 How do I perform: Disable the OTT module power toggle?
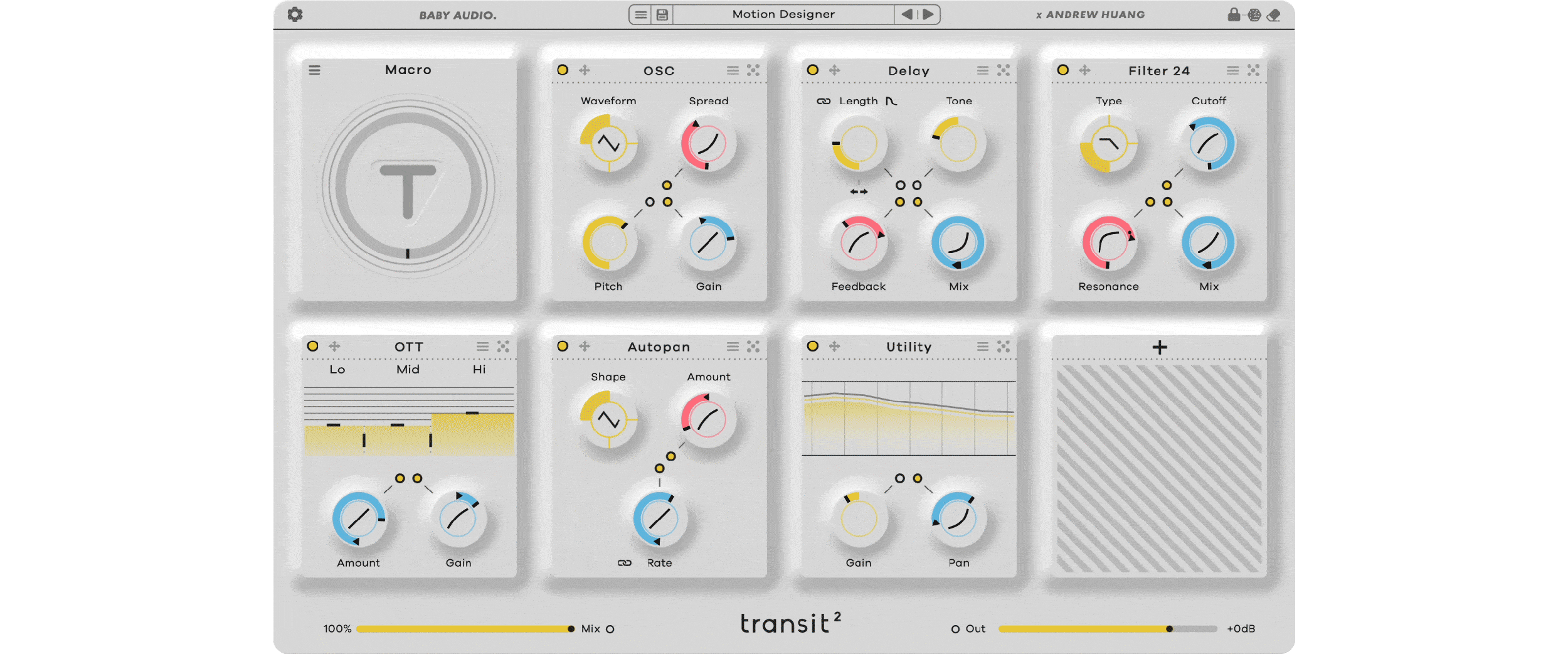click(x=312, y=346)
